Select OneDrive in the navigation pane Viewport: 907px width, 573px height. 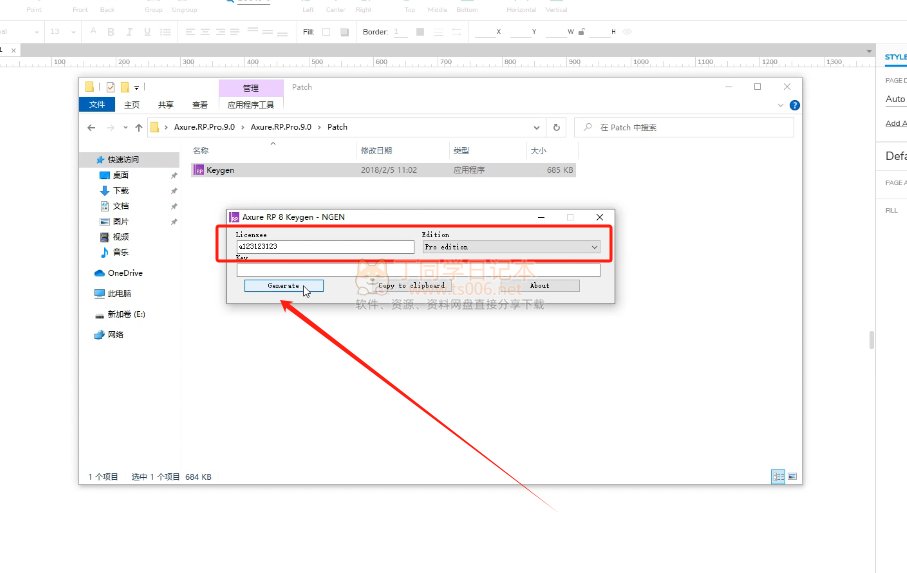pyautogui.click(x=124, y=273)
